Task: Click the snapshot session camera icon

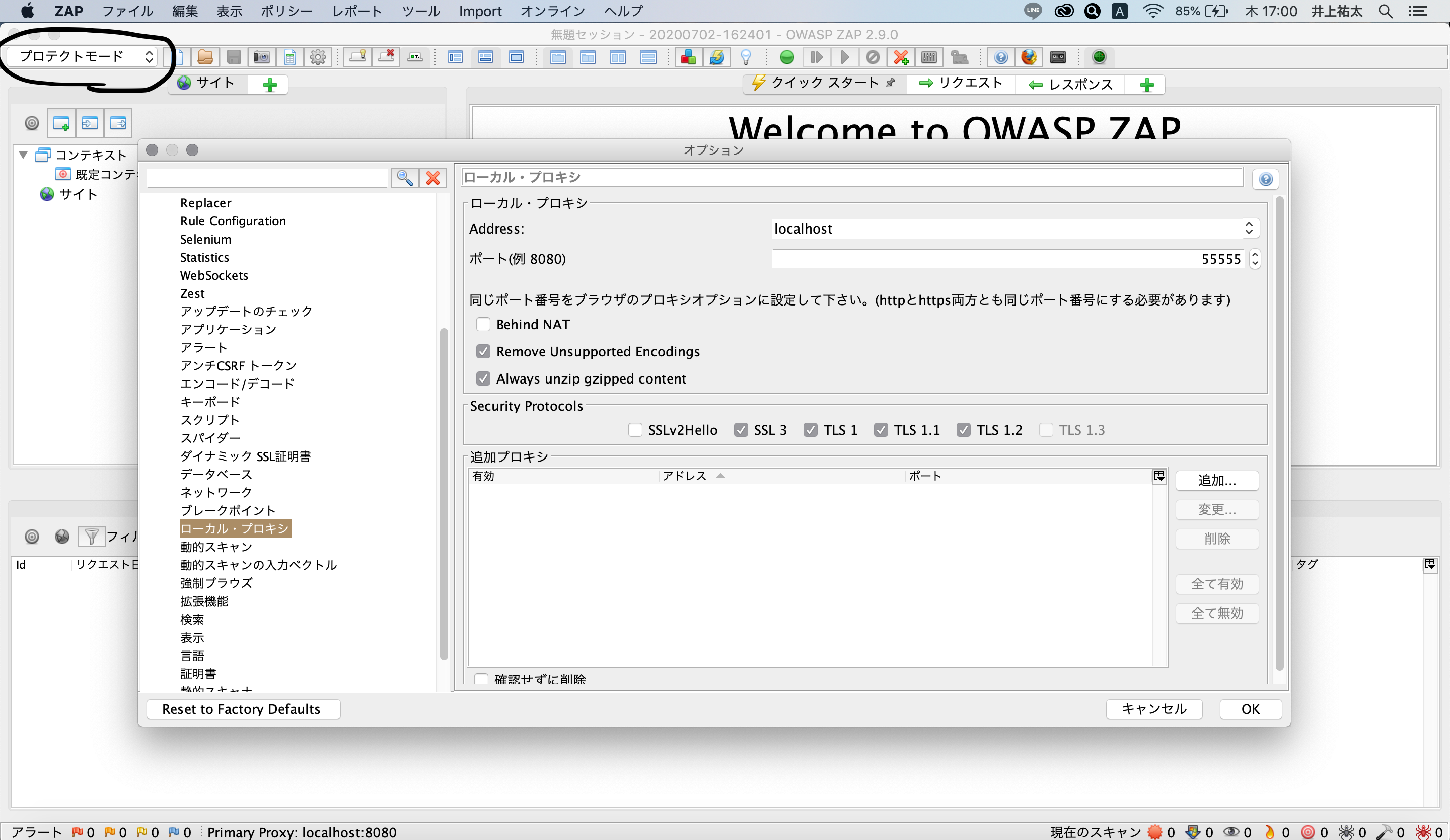Action: pyautogui.click(x=261, y=57)
